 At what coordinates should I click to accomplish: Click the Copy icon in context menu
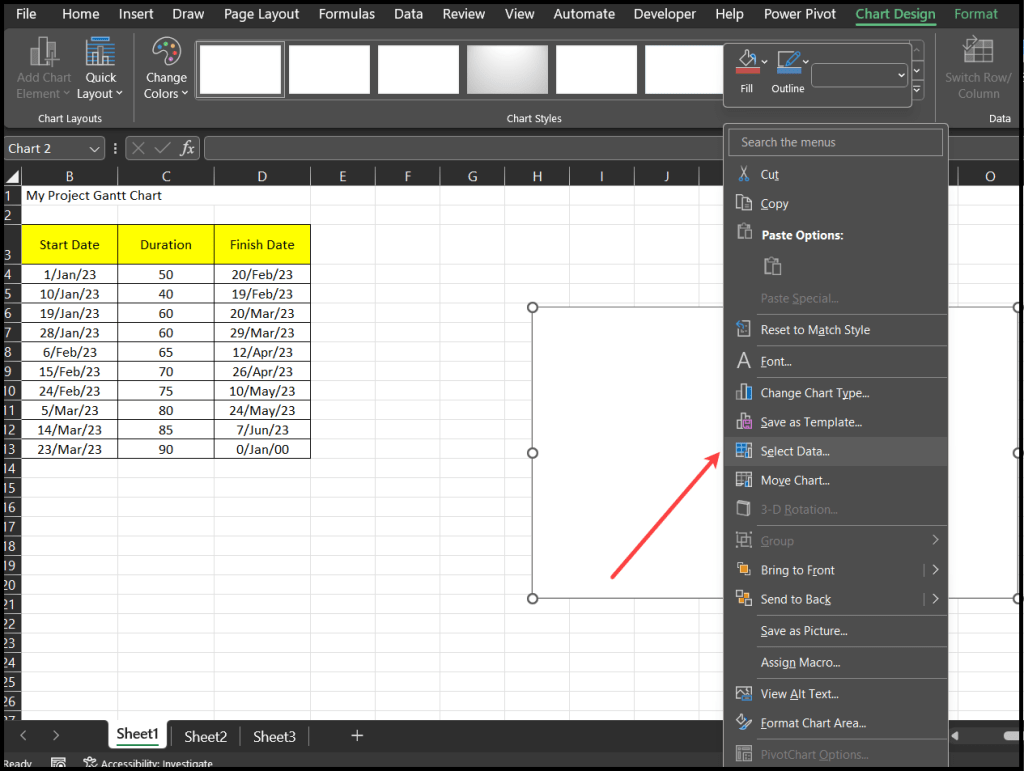tap(743, 203)
